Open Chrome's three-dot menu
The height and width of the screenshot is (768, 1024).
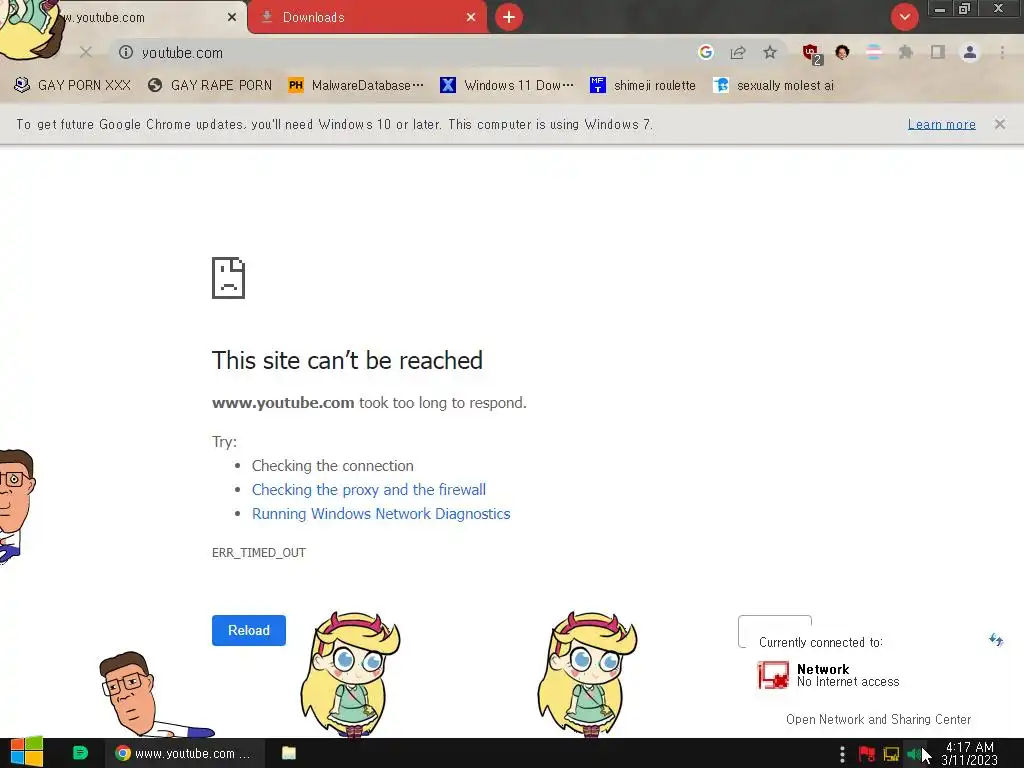click(1002, 52)
